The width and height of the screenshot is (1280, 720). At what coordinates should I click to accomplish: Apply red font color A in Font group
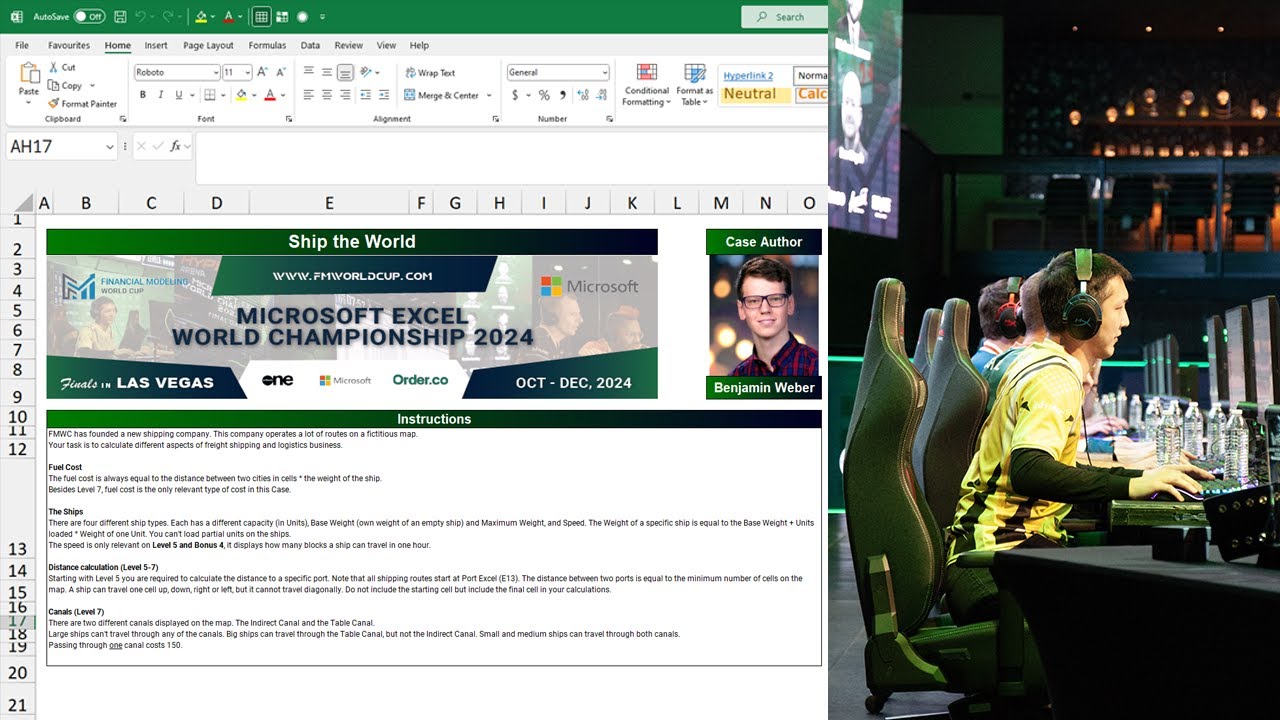(x=270, y=95)
